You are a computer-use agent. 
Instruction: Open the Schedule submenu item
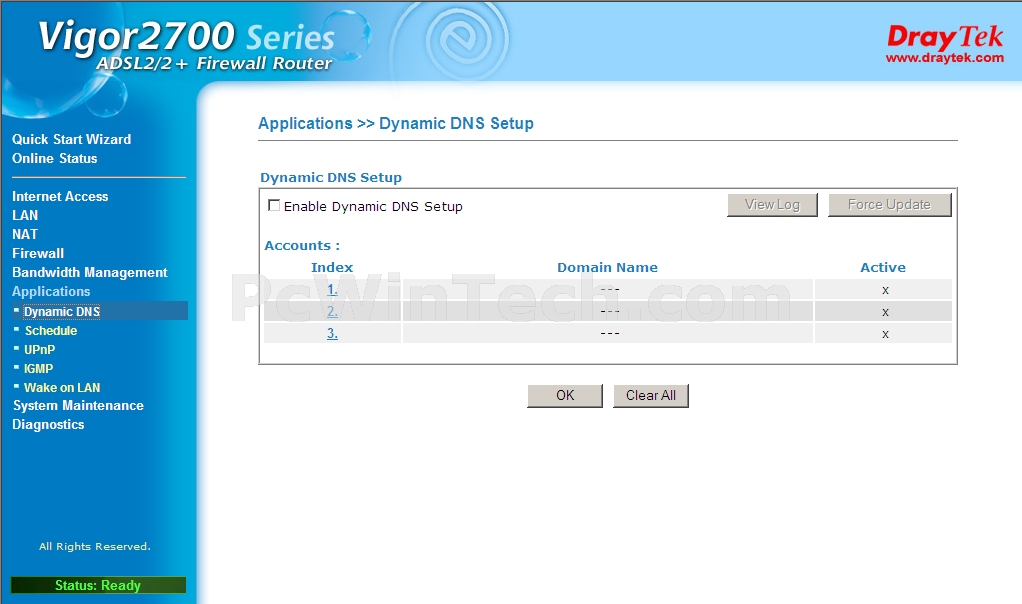[51, 330]
